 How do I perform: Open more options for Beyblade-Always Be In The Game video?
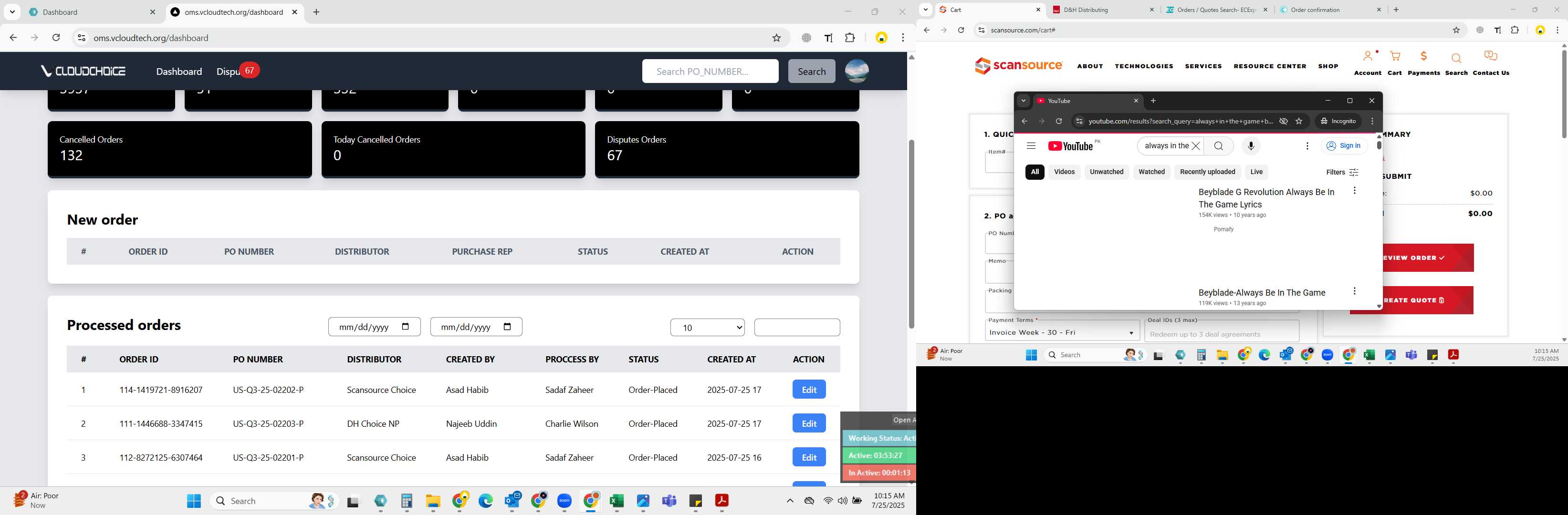point(1354,291)
